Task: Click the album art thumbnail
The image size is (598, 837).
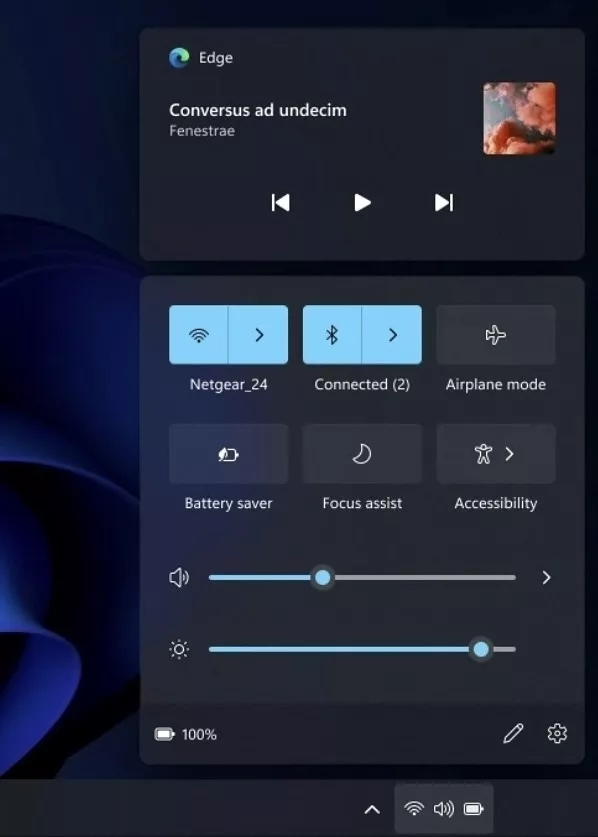Action: click(x=520, y=118)
